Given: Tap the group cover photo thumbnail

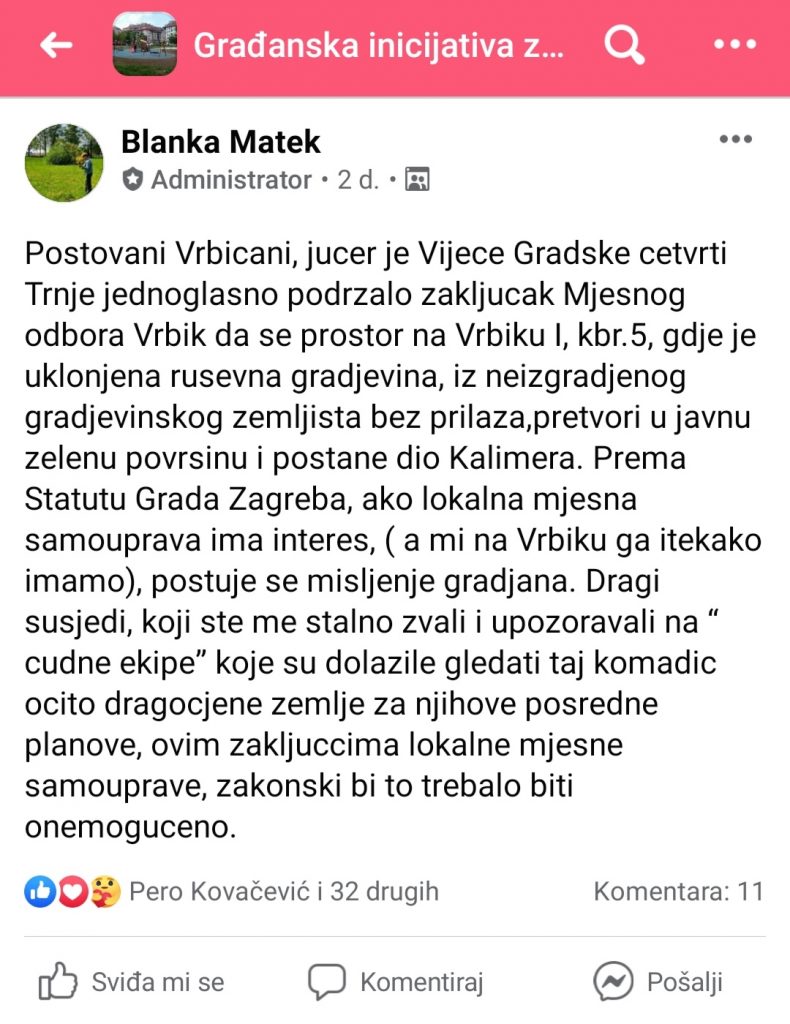Looking at the screenshot, I should click(x=145, y=45).
